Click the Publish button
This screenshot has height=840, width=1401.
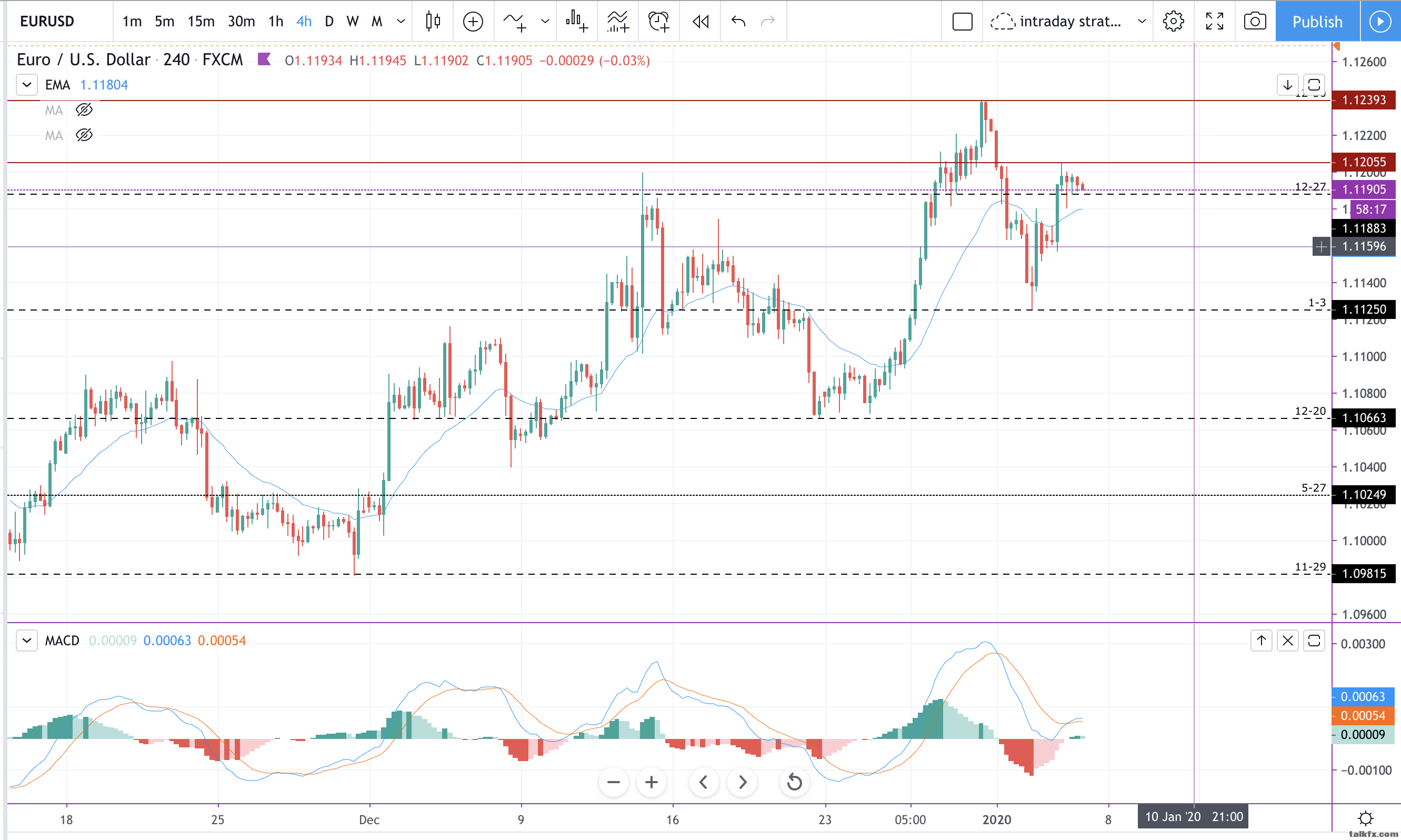pyautogui.click(x=1317, y=22)
